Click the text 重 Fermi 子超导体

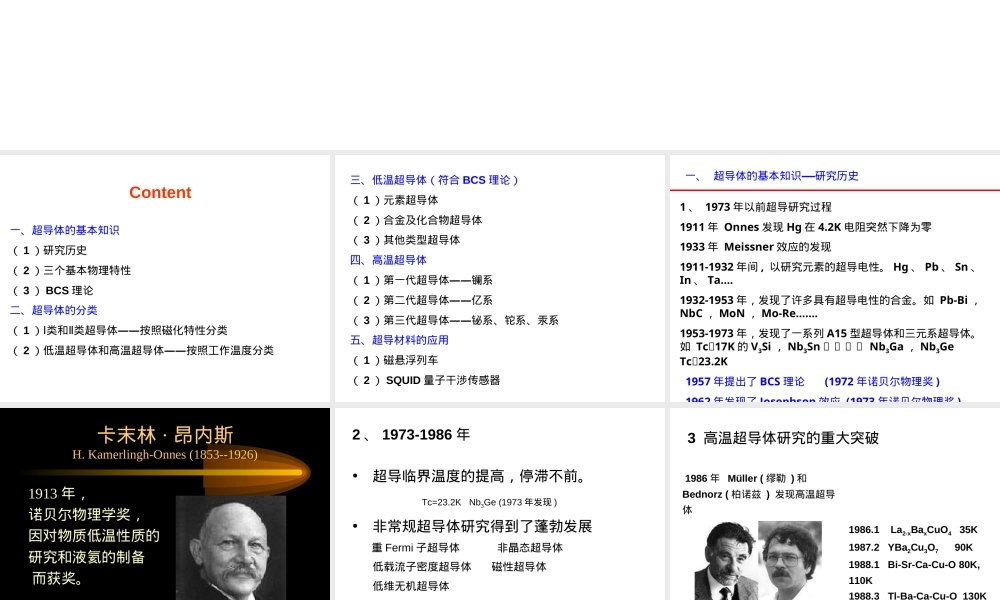pos(416,548)
